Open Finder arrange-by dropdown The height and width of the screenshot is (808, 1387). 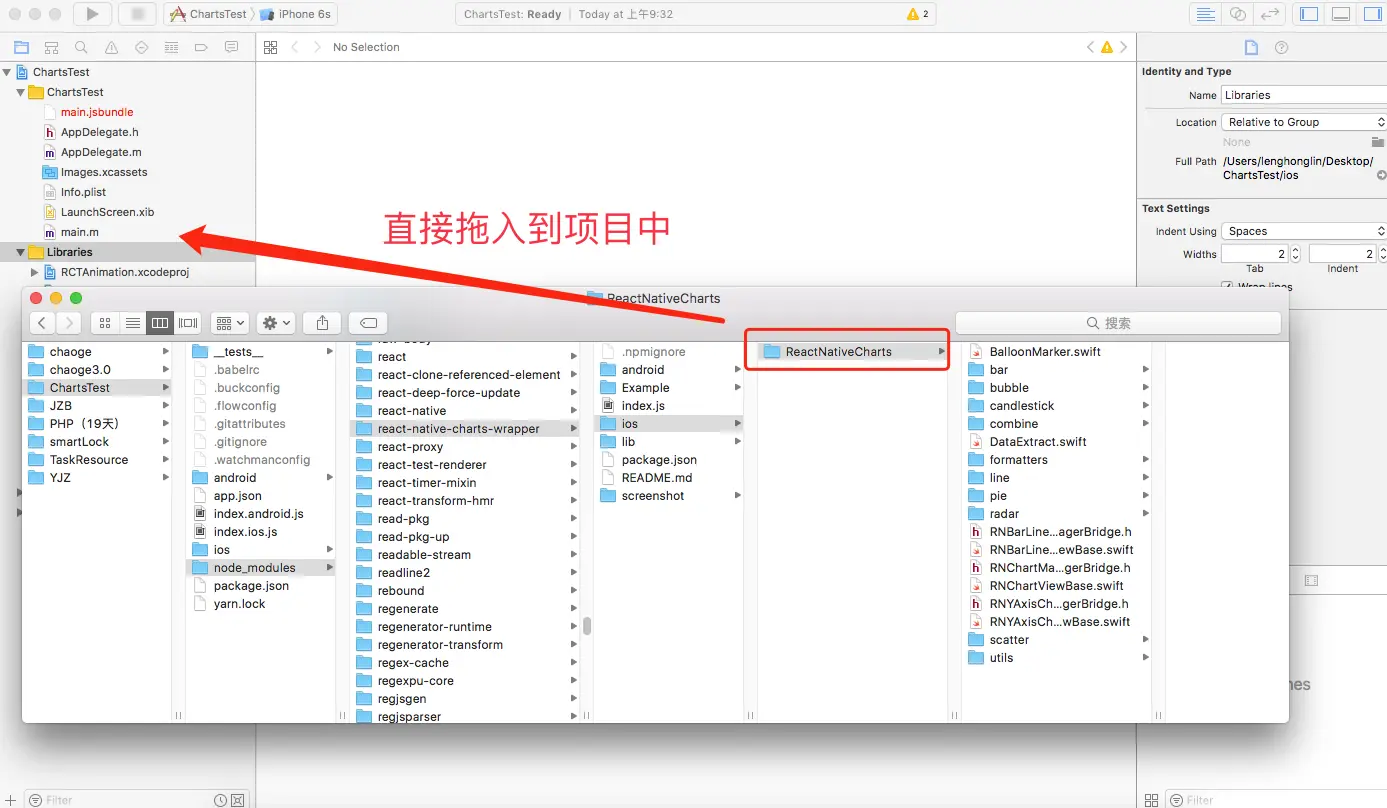tap(229, 323)
